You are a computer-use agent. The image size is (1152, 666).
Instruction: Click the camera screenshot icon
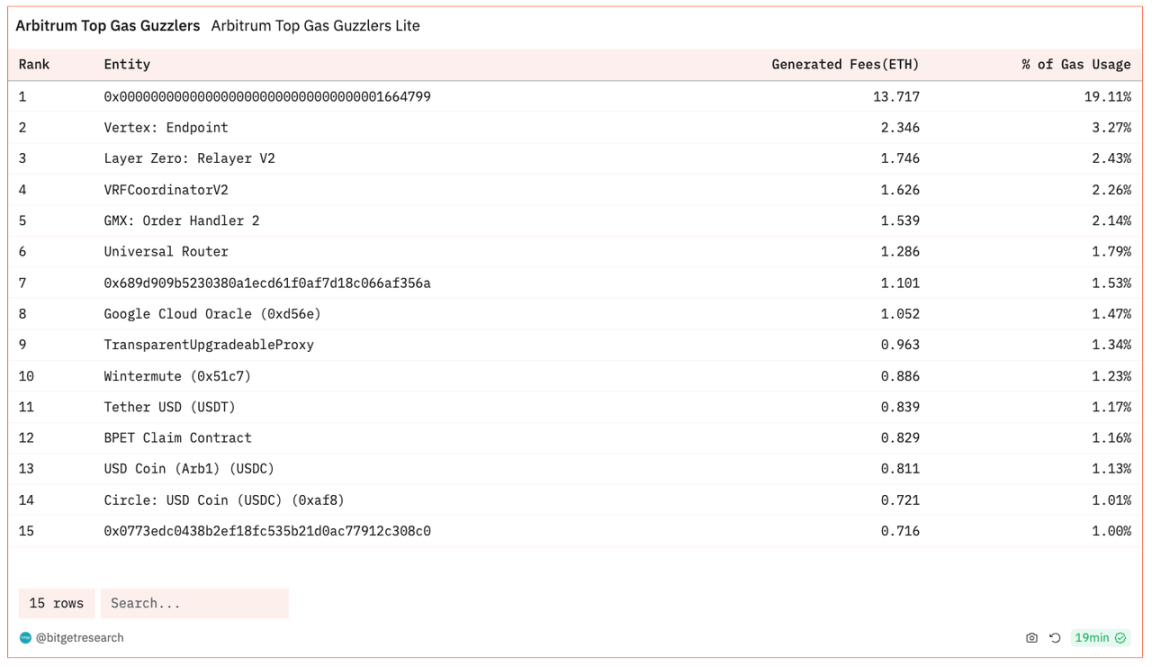(1032, 638)
